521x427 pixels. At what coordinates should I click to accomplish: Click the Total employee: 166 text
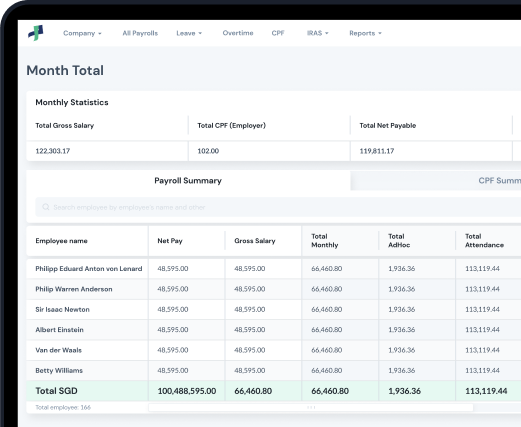coord(63,407)
